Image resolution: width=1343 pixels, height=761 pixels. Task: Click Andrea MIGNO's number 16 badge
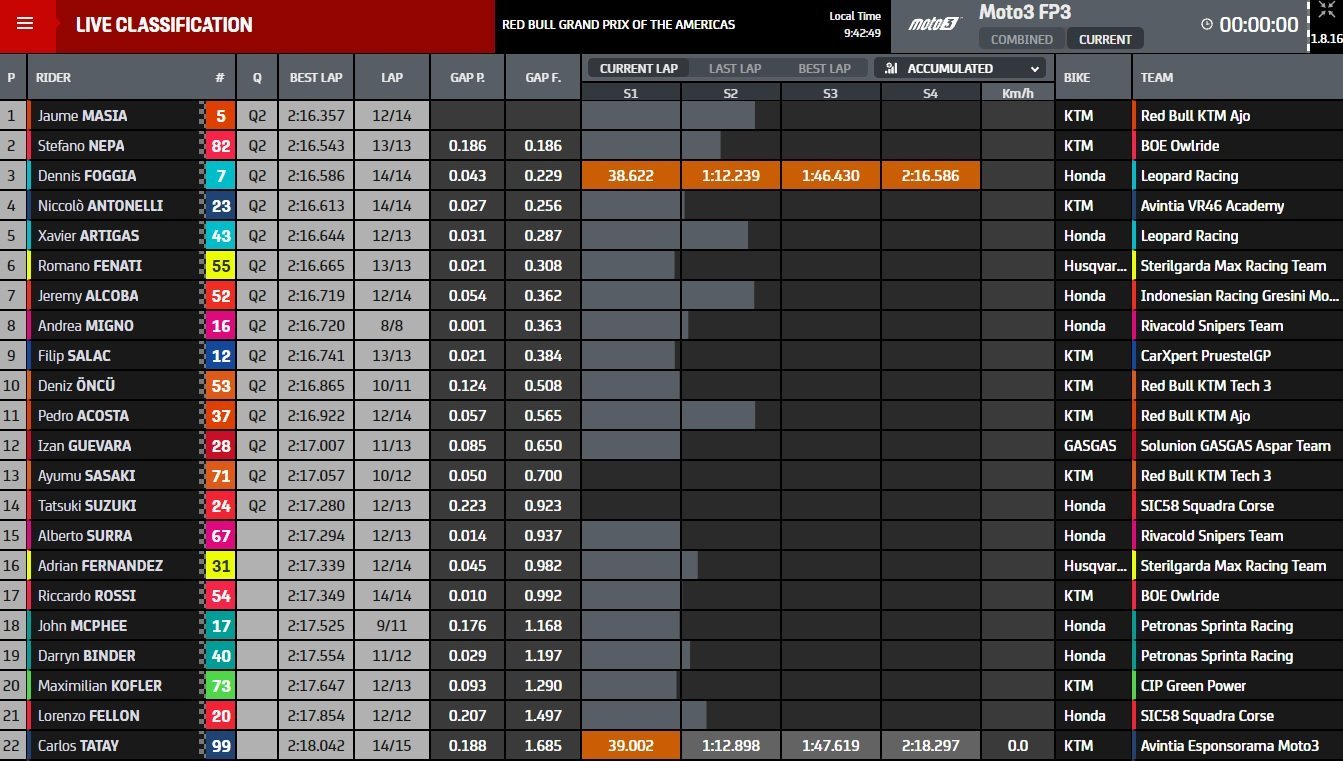pos(220,325)
